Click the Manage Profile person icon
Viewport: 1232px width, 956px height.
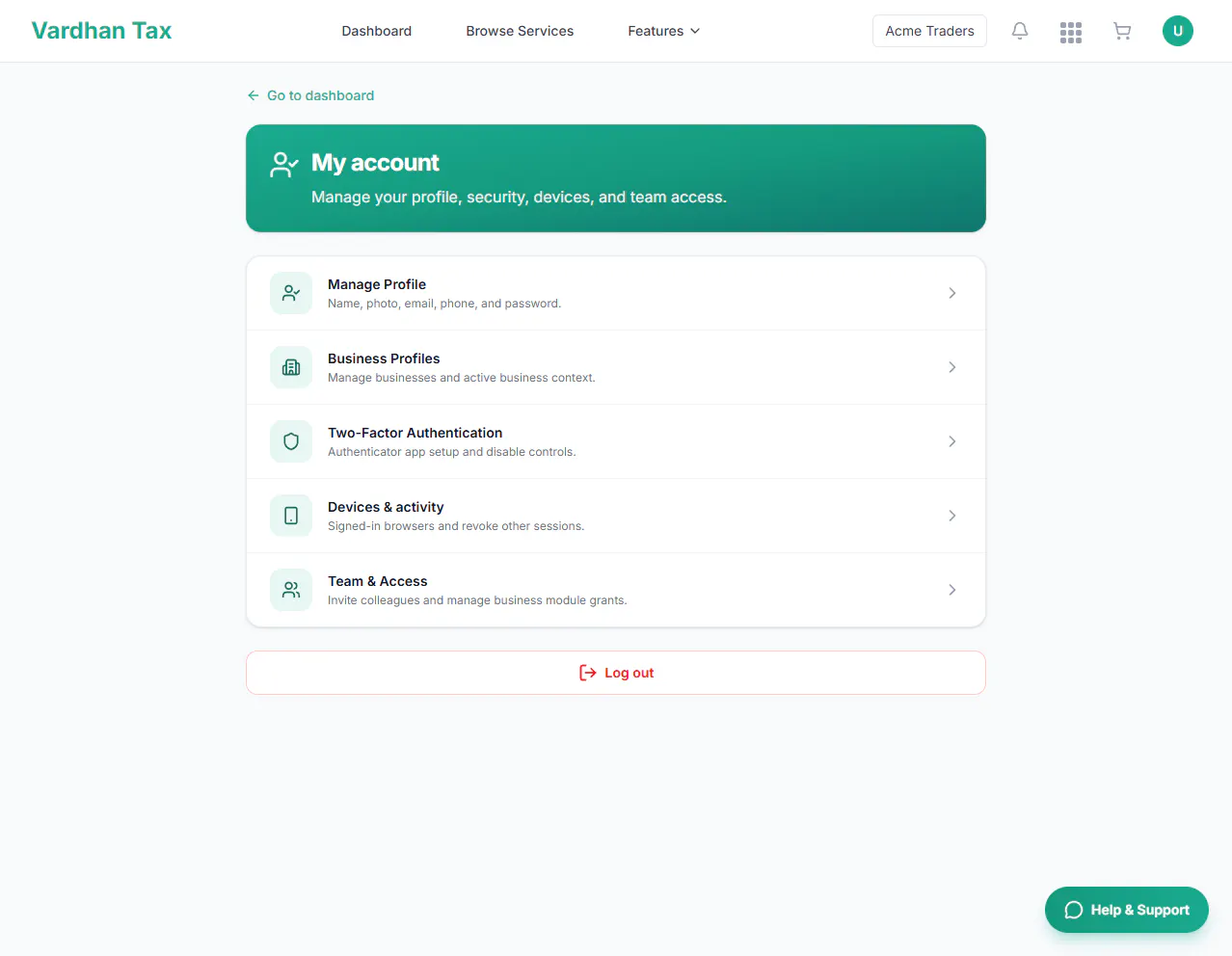291,293
